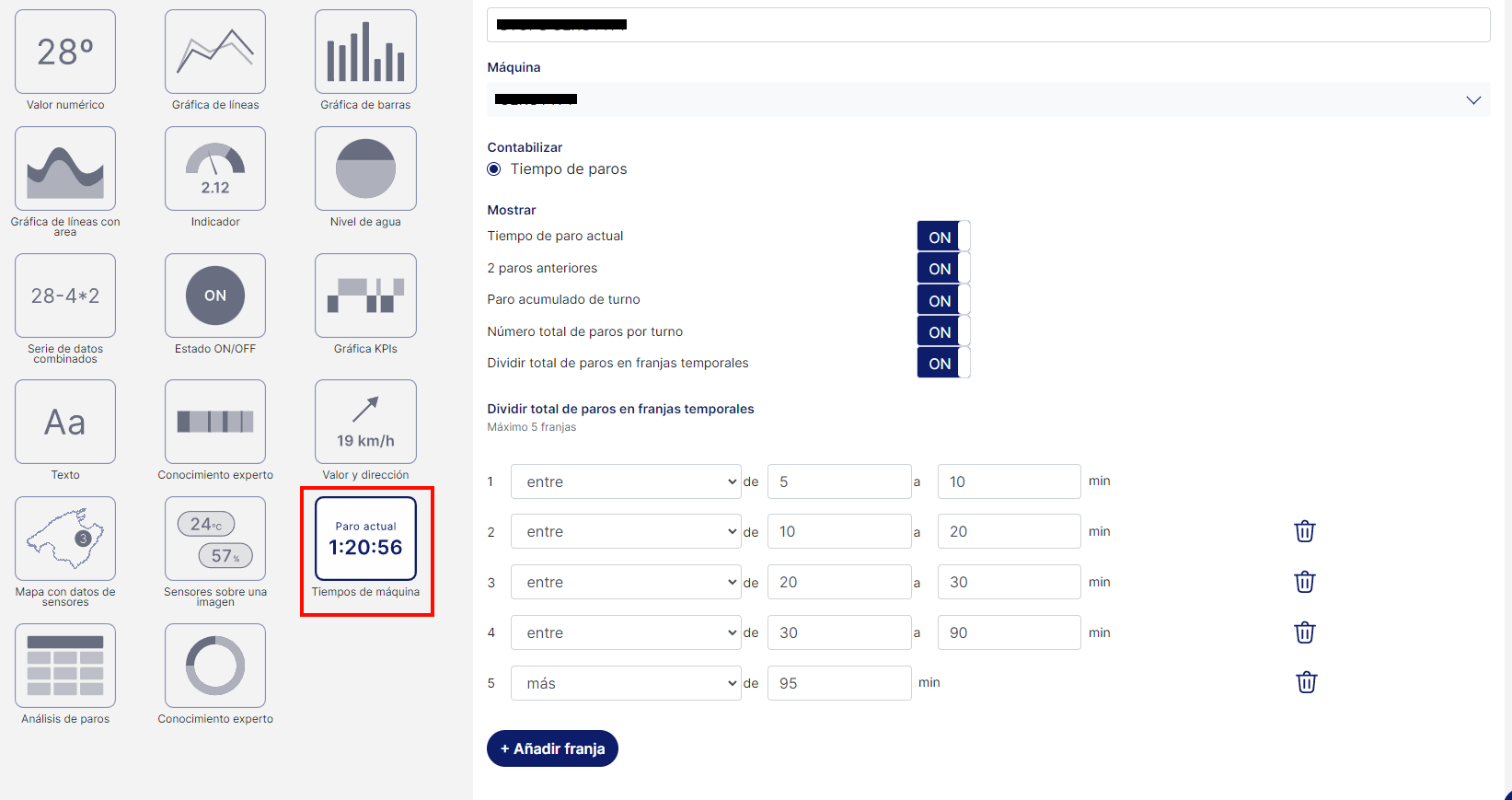Remove franja 5 using its trash icon

click(1306, 682)
